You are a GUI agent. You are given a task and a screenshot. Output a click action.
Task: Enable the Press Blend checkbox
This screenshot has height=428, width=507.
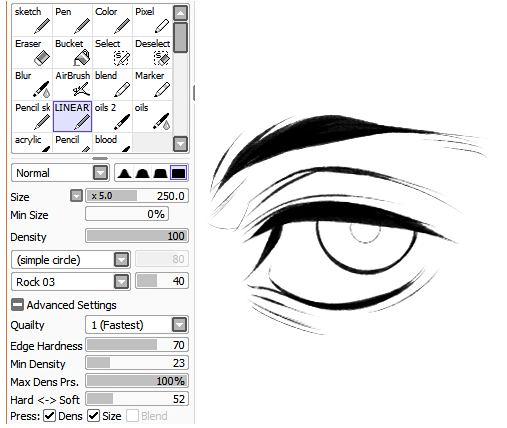(x=132, y=416)
